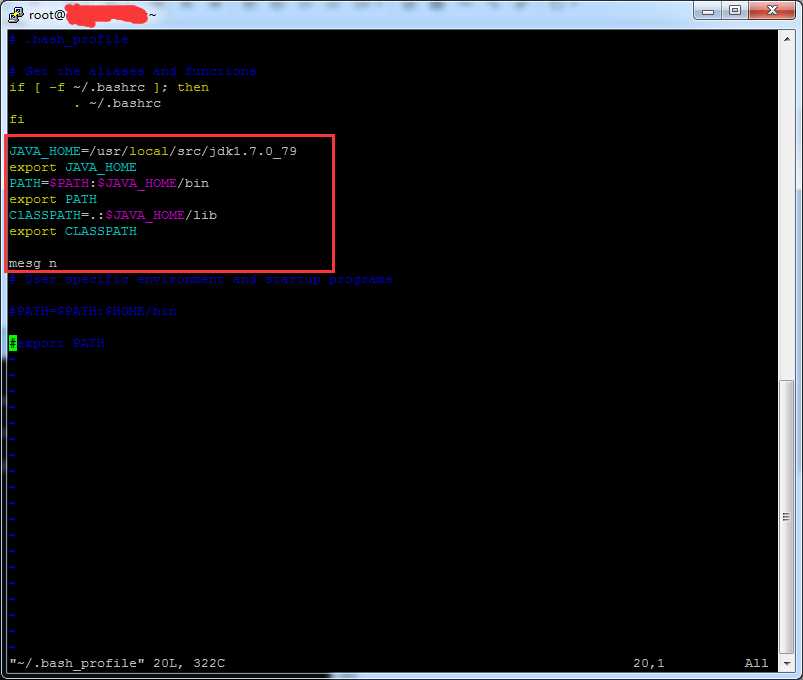Click the '# .bash_profile' comment line
This screenshot has width=803, height=680.
pyautogui.click(x=69, y=39)
